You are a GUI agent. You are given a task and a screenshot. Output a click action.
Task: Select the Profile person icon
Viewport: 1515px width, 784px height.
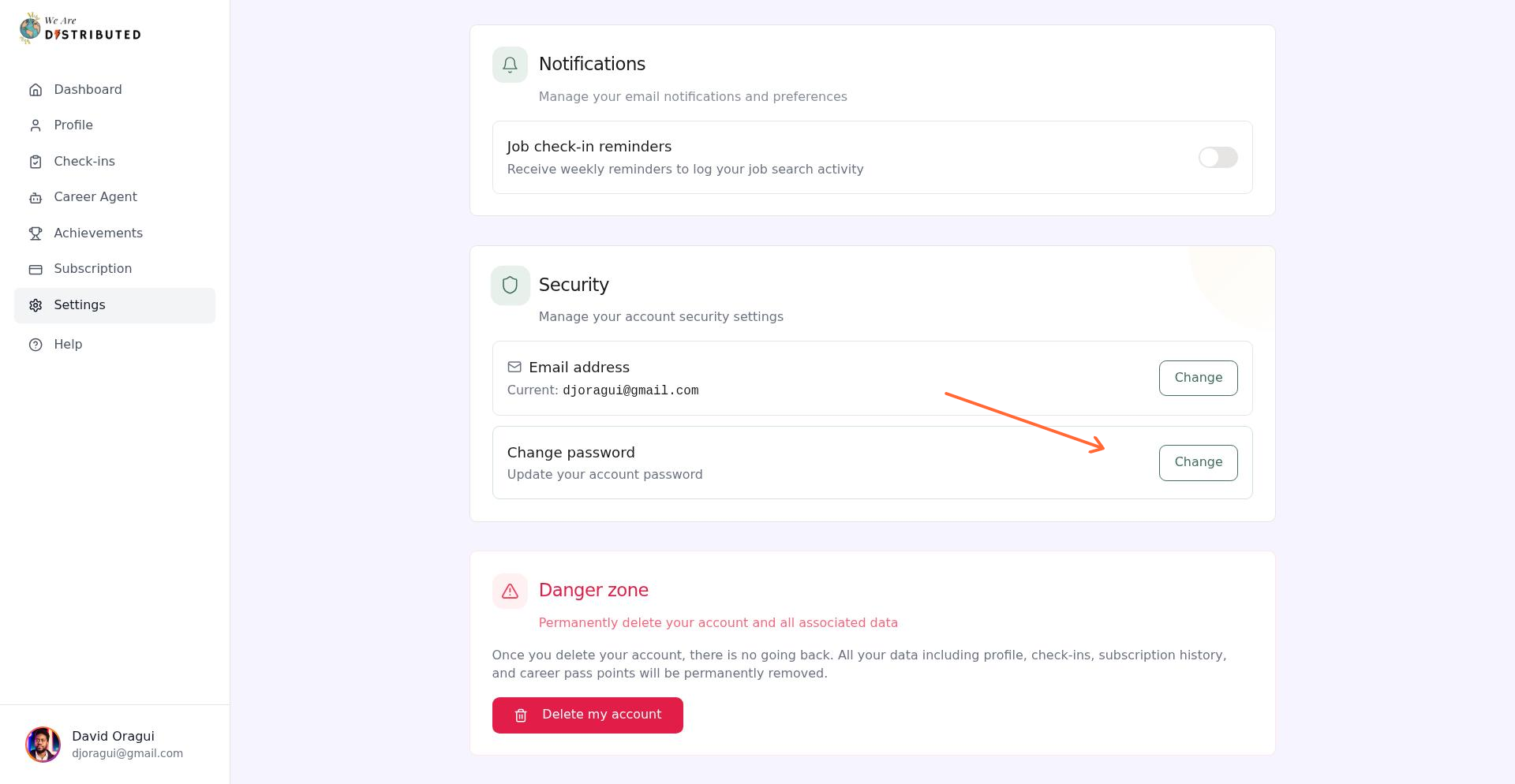tap(36, 125)
